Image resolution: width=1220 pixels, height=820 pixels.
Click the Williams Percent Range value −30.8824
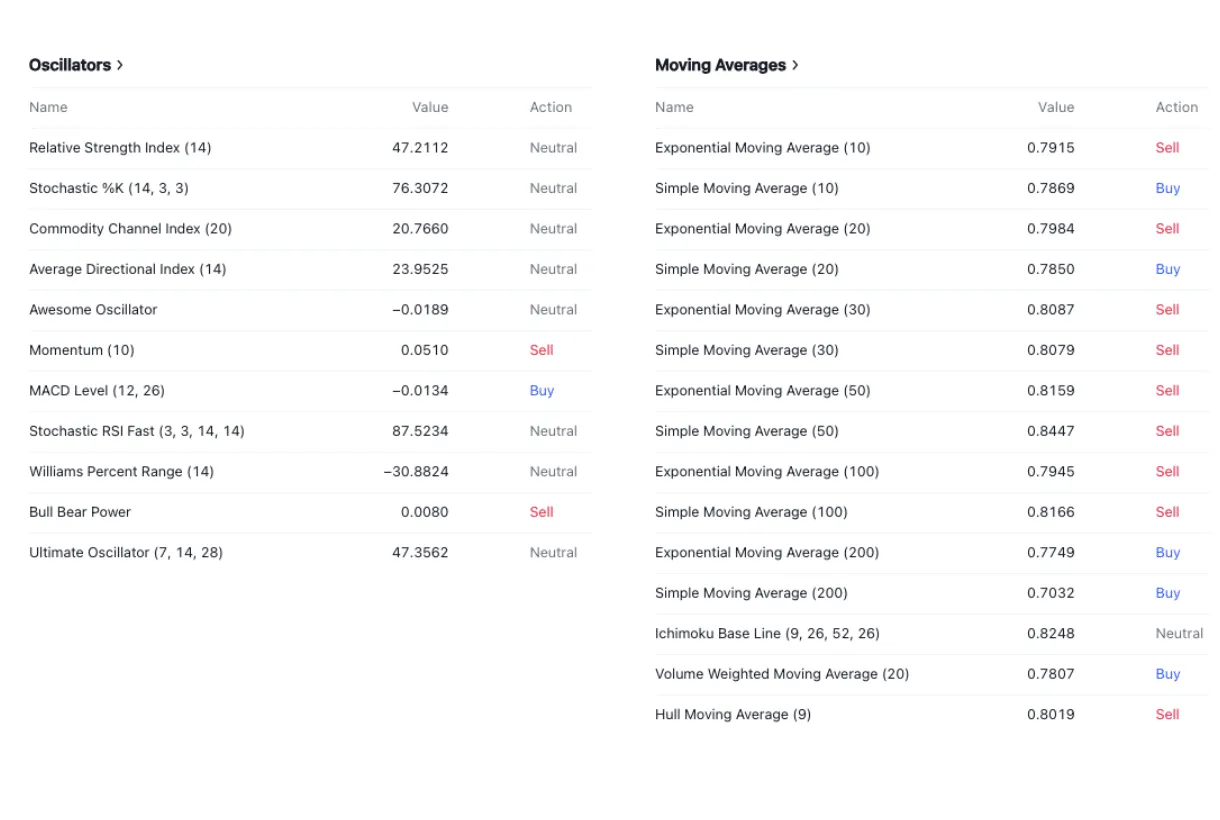click(x=416, y=472)
